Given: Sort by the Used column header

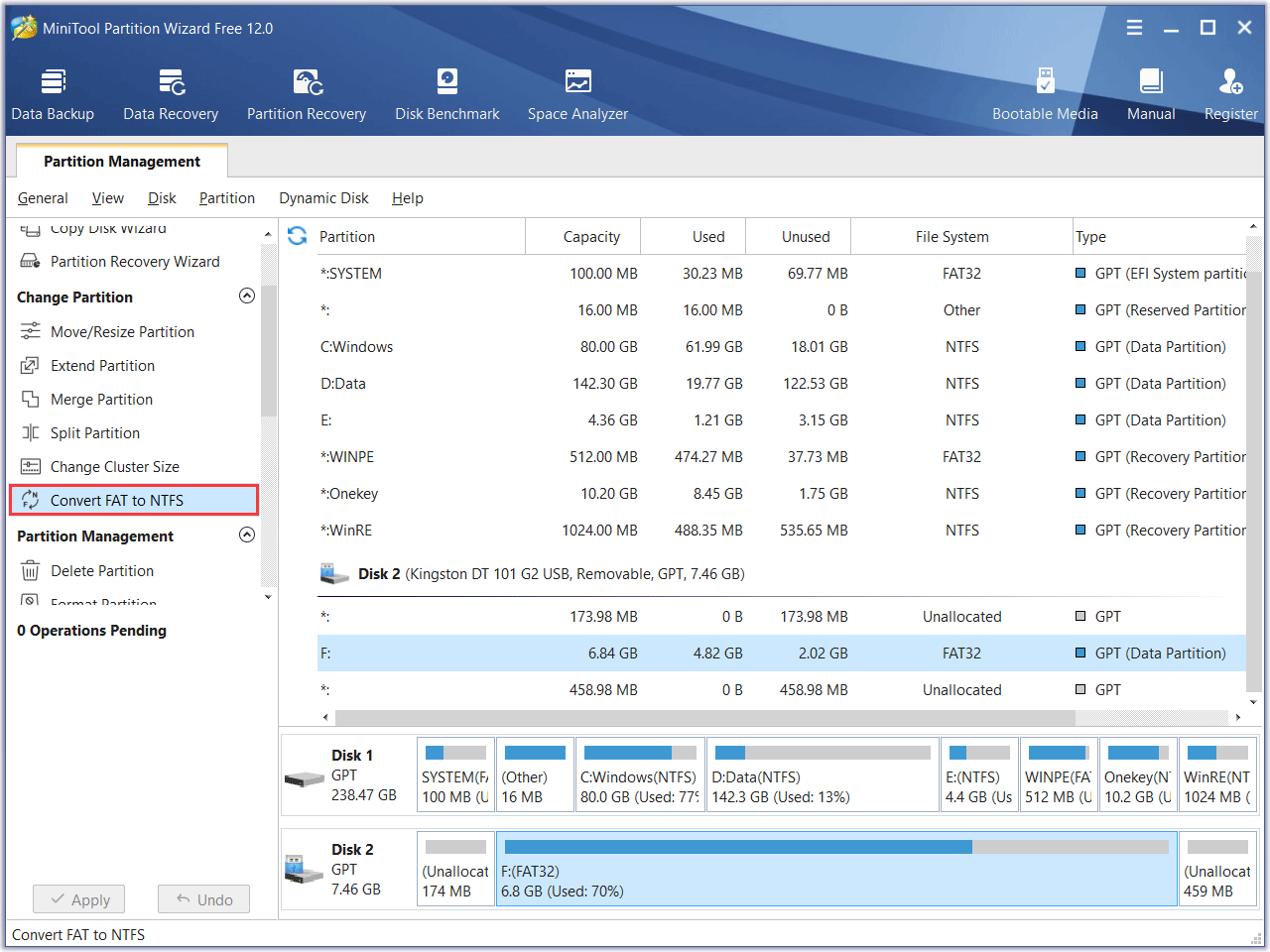Looking at the screenshot, I should click(x=694, y=236).
